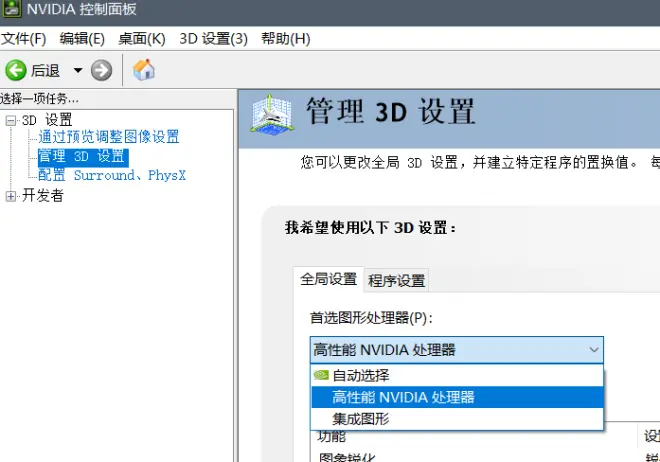Click the 首选图形处理器(P) label

coord(371,318)
